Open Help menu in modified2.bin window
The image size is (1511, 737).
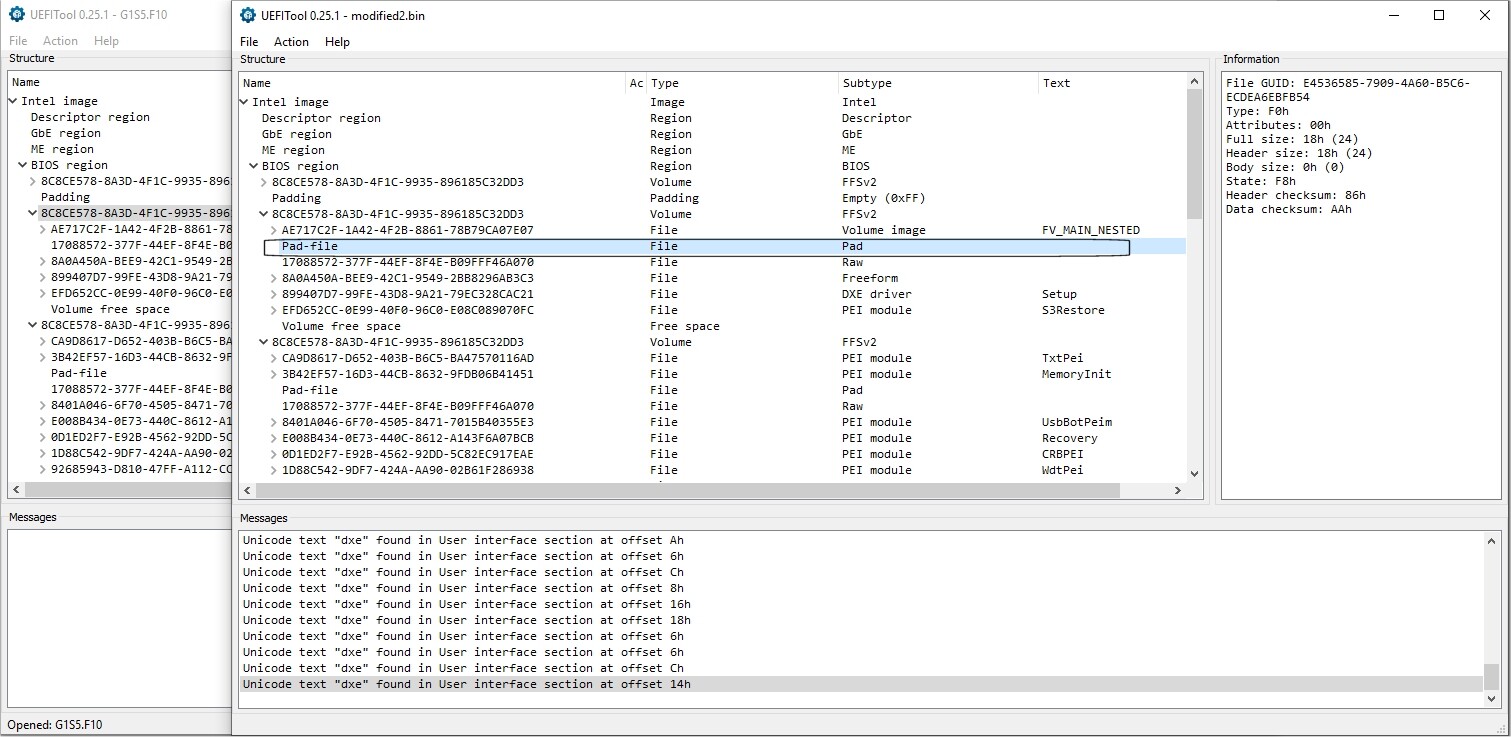pos(338,42)
